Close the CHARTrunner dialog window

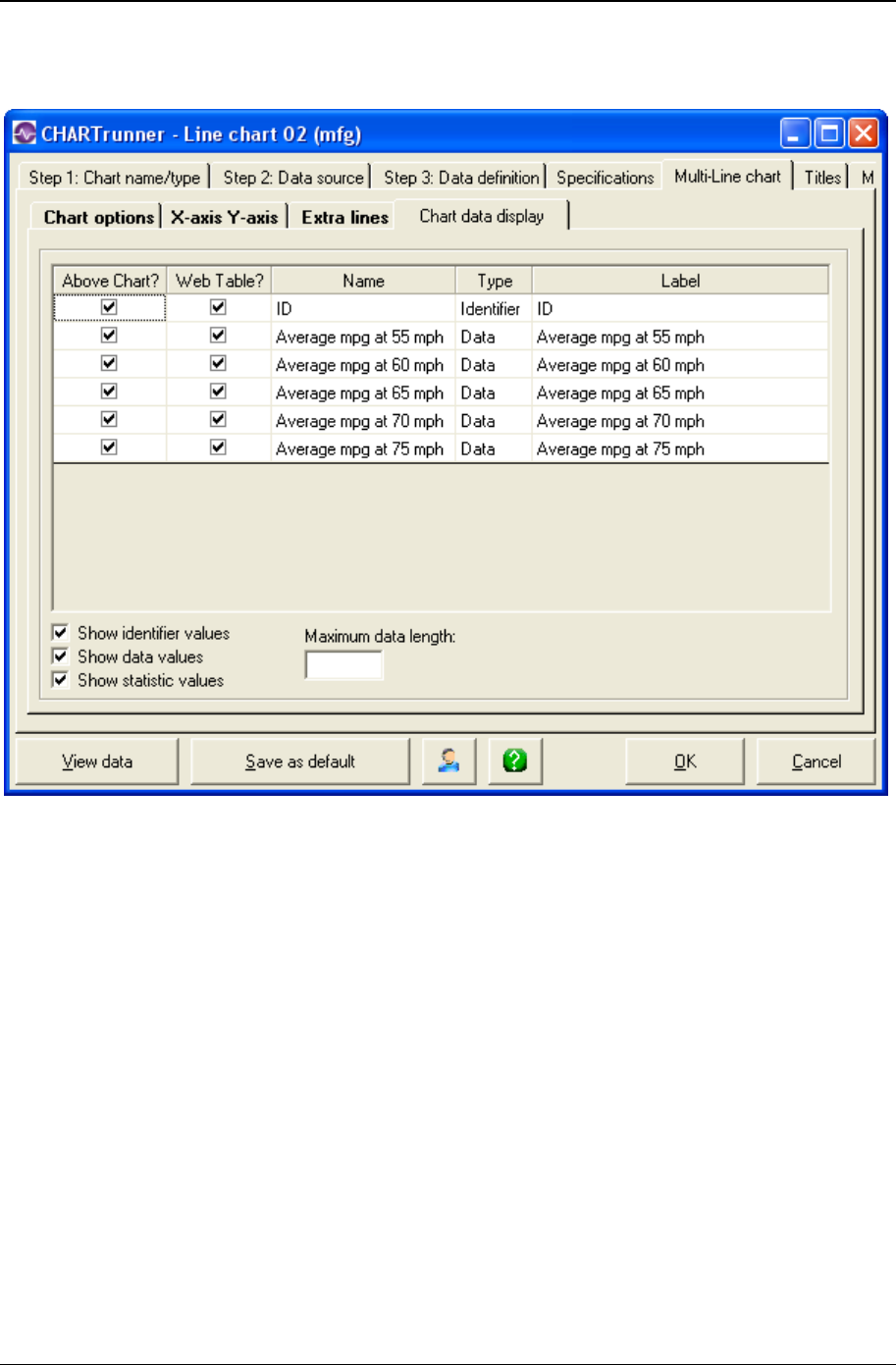(x=863, y=133)
